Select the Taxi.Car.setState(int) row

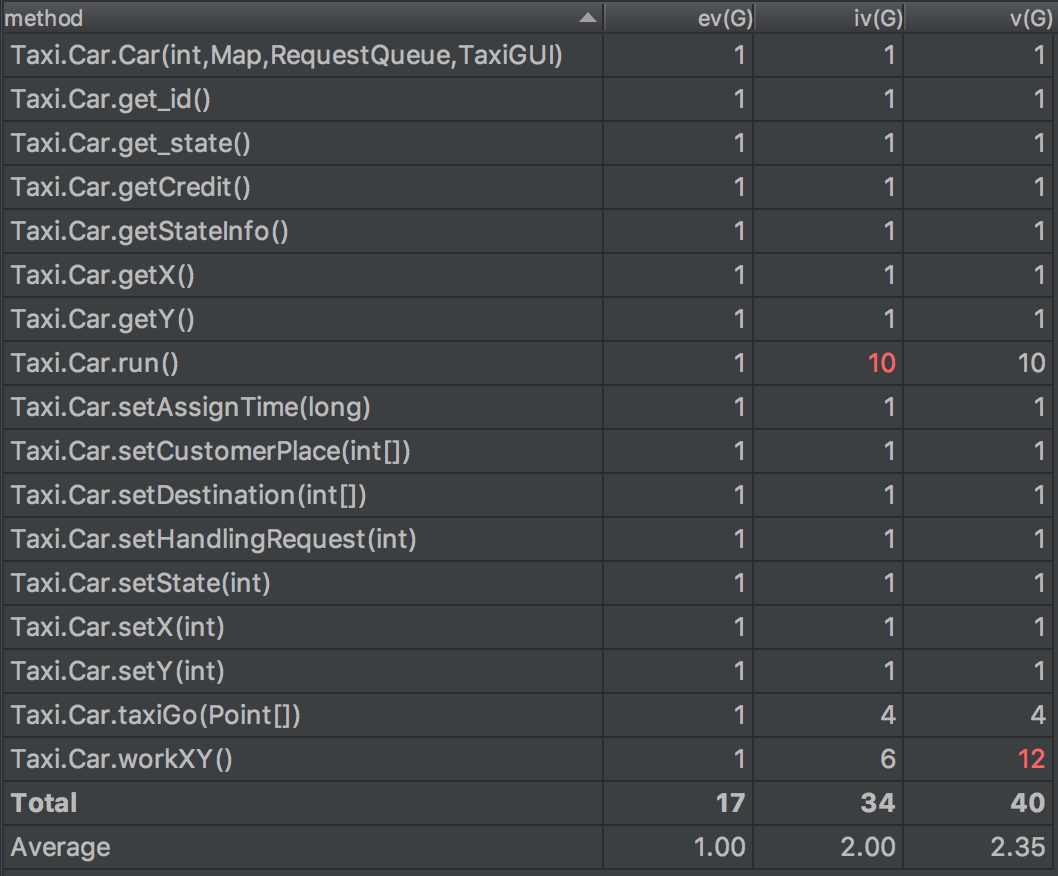pos(141,583)
